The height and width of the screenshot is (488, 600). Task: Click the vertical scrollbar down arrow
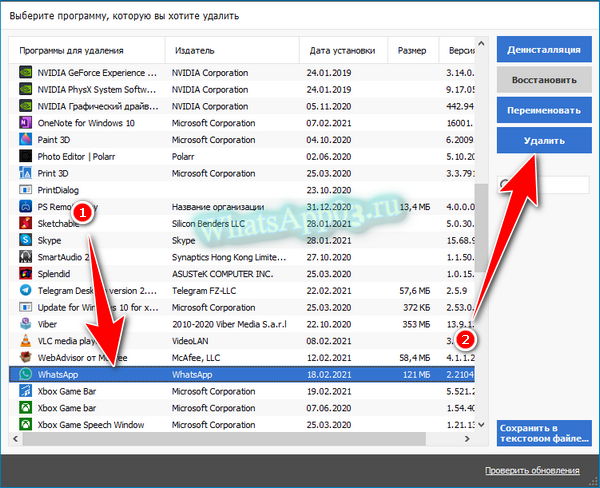(481, 425)
